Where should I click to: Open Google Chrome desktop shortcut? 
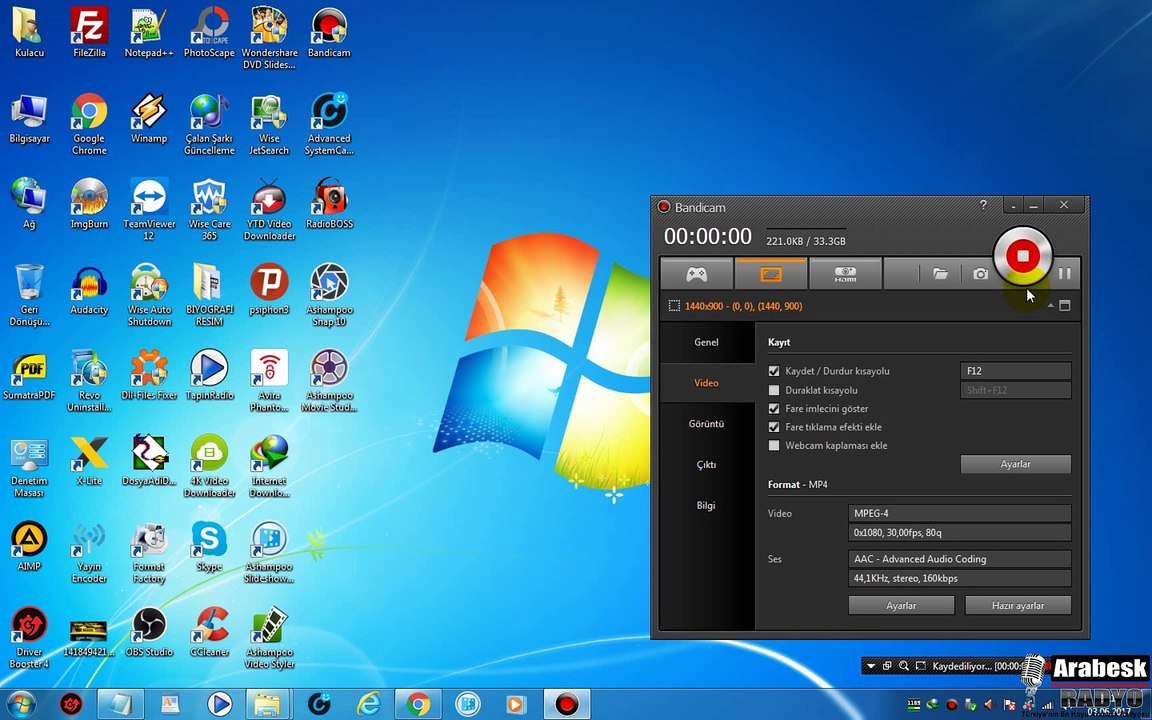point(89,123)
